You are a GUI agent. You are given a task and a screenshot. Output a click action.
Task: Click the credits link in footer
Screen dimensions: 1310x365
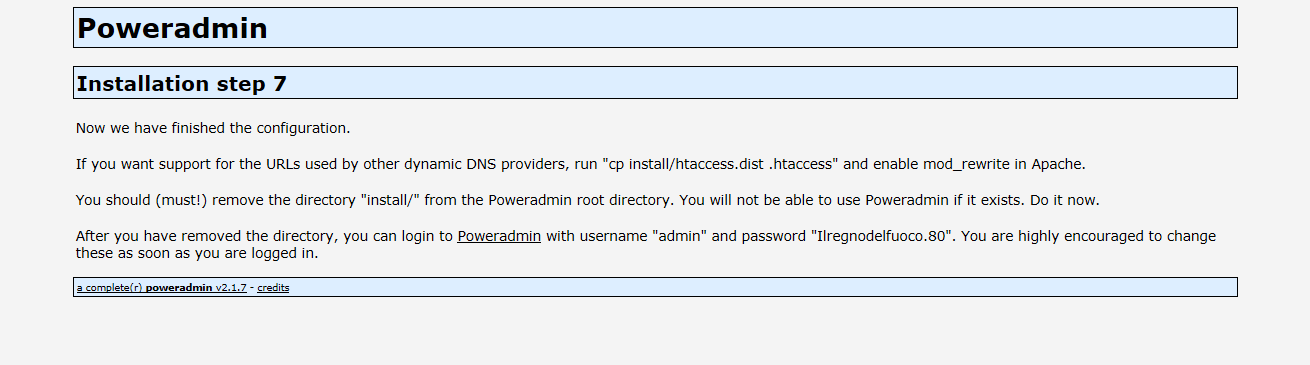[273, 288]
